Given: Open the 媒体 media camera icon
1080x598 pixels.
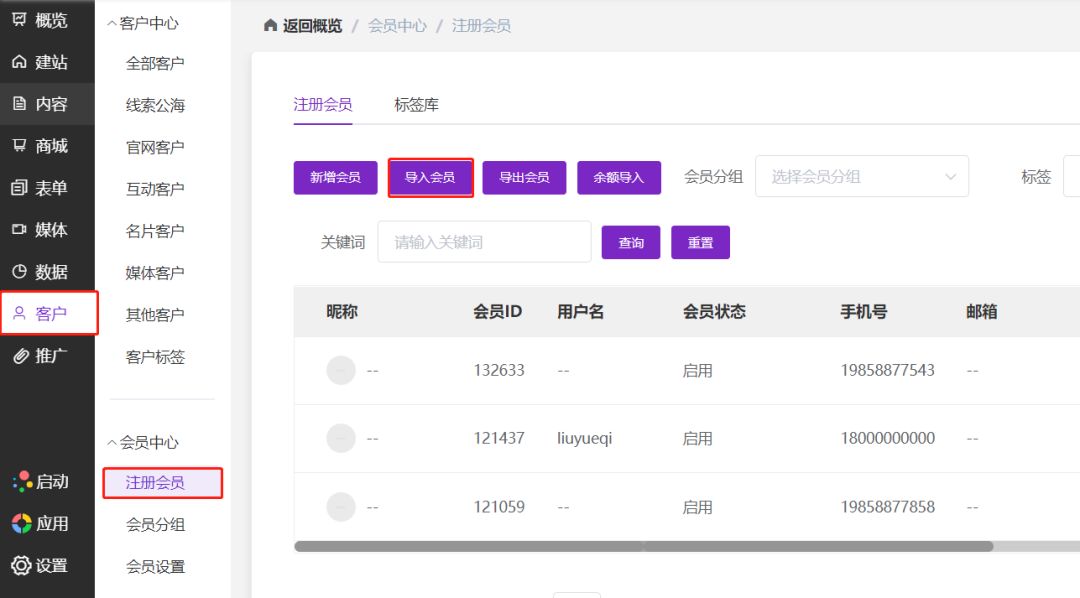Looking at the screenshot, I should [x=19, y=230].
